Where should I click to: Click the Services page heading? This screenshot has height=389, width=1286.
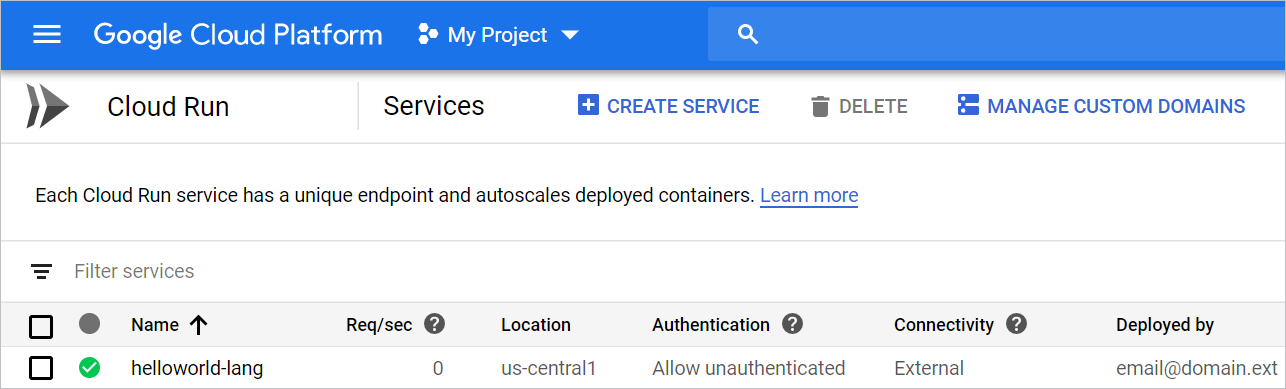click(434, 106)
